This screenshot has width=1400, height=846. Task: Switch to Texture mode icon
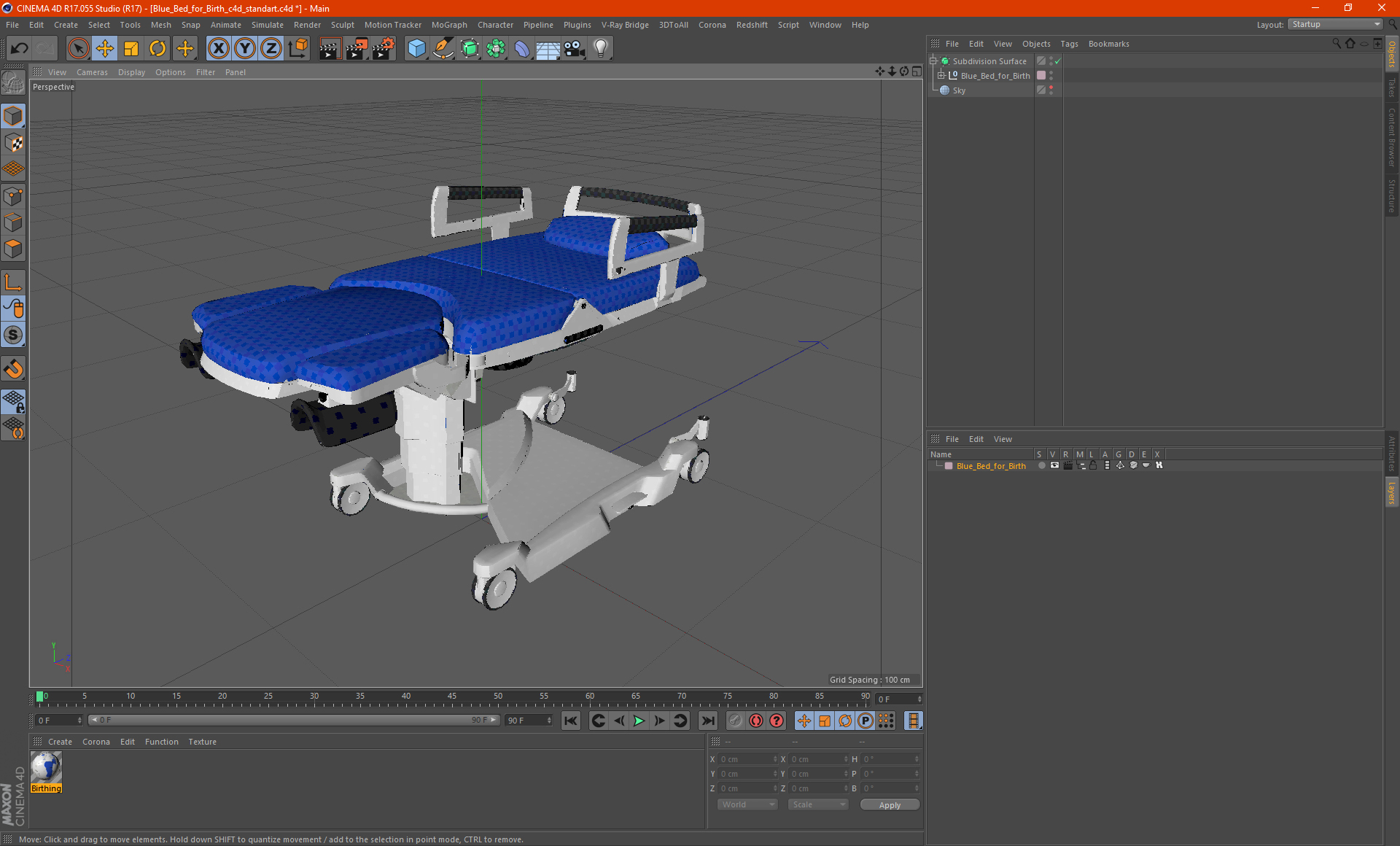13,143
